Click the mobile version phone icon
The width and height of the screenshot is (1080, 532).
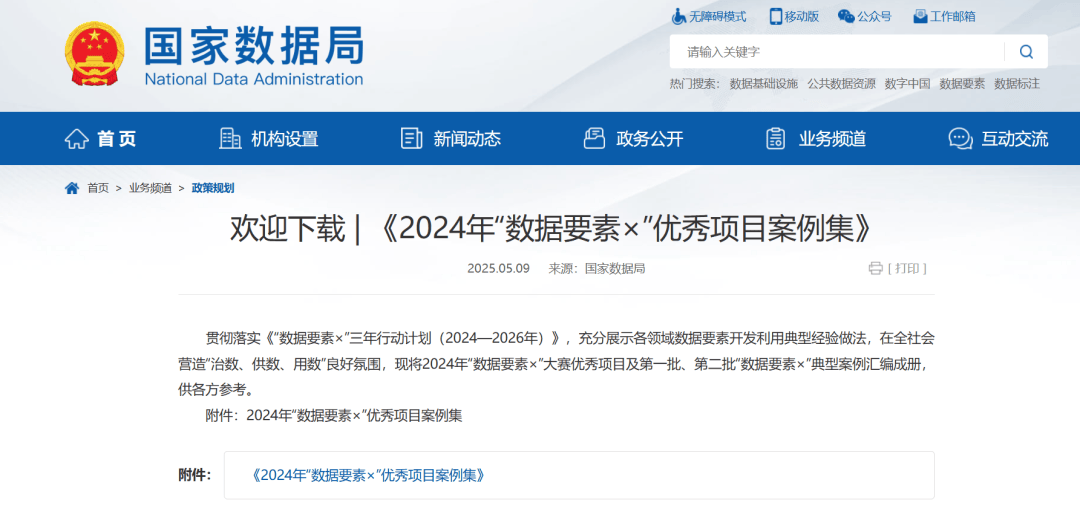pyautogui.click(x=776, y=16)
